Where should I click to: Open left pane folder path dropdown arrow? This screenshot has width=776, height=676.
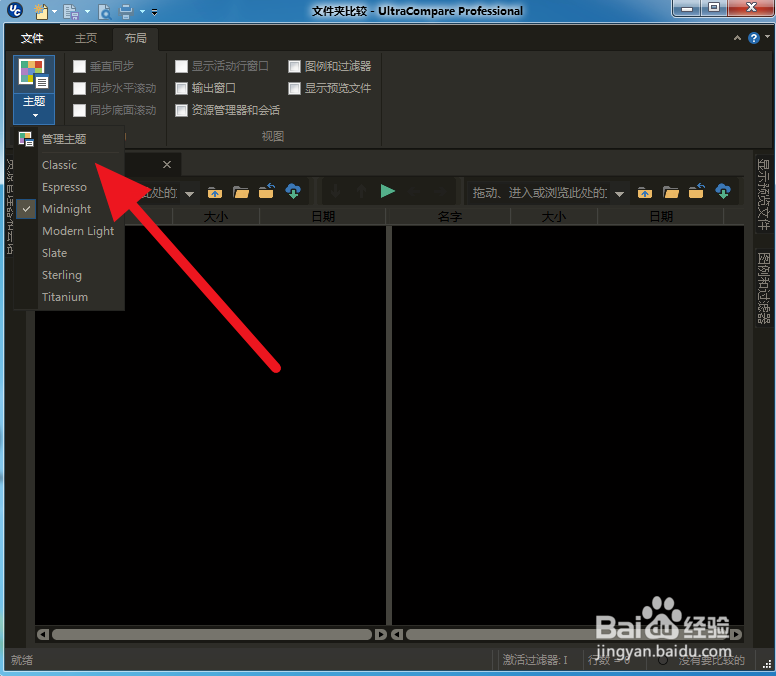click(x=190, y=193)
